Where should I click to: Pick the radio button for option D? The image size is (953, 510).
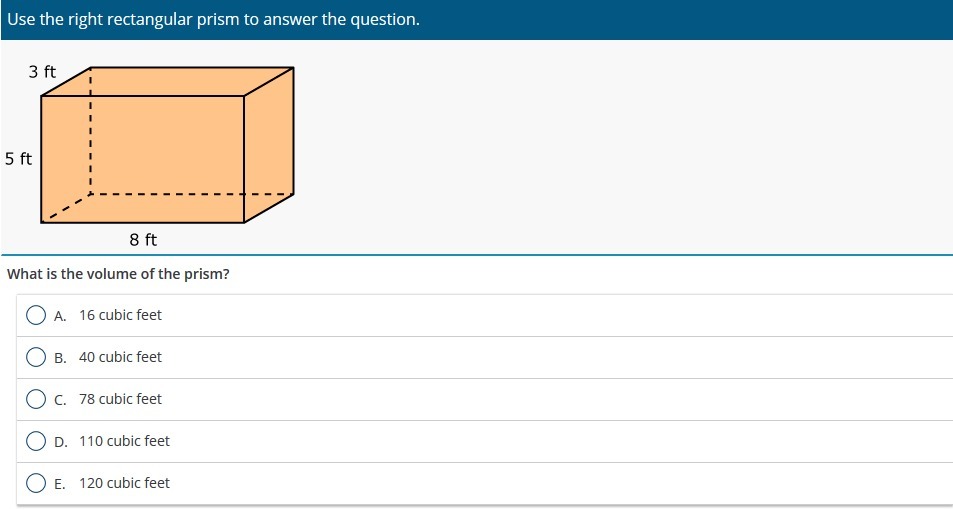36,441
